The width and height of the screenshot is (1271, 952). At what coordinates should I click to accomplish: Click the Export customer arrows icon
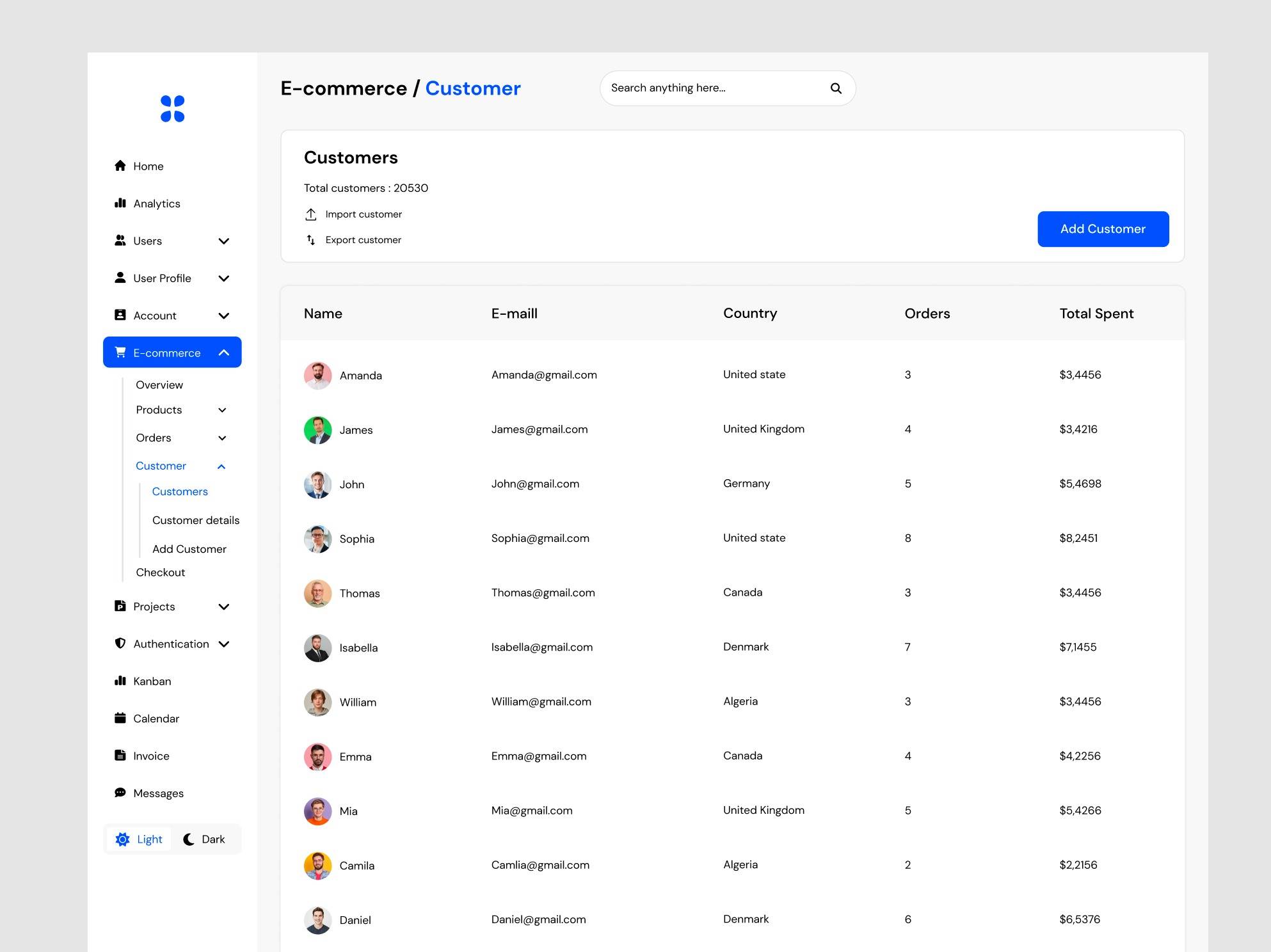tap(311, 240)
